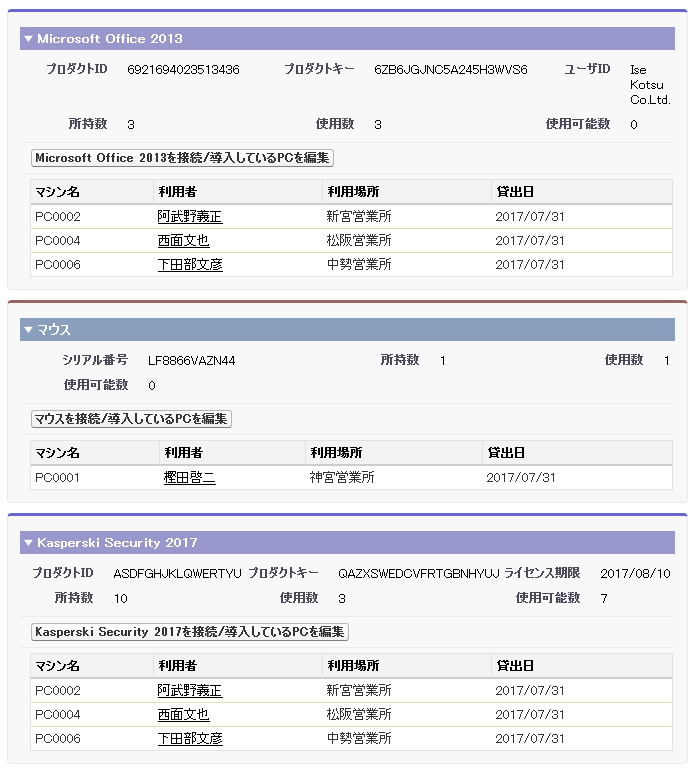Click the マウスを接続/導入しているPCを編集 button

click(131, 419)
